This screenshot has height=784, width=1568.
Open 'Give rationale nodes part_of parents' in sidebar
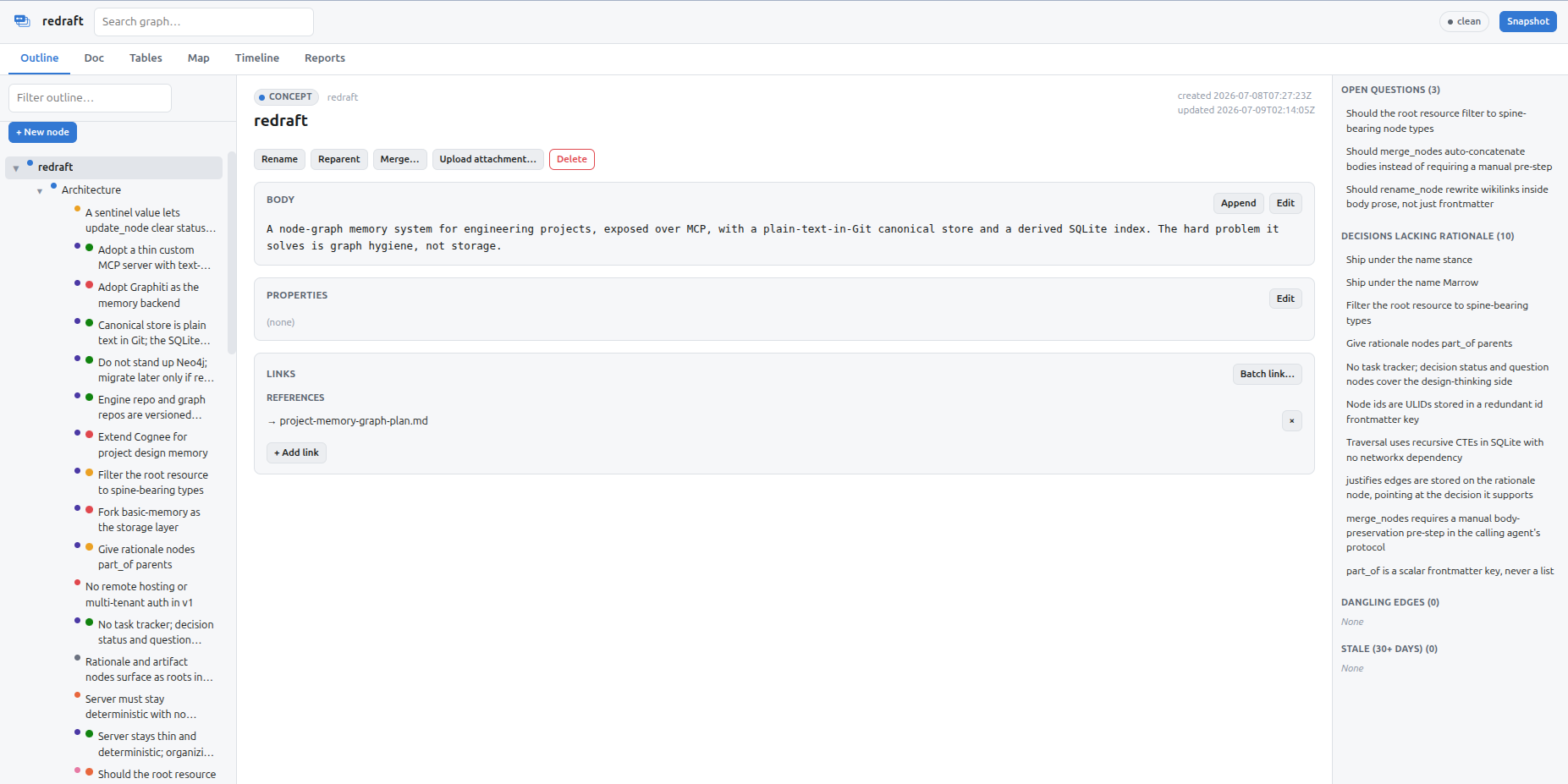tap(1429, 343)
